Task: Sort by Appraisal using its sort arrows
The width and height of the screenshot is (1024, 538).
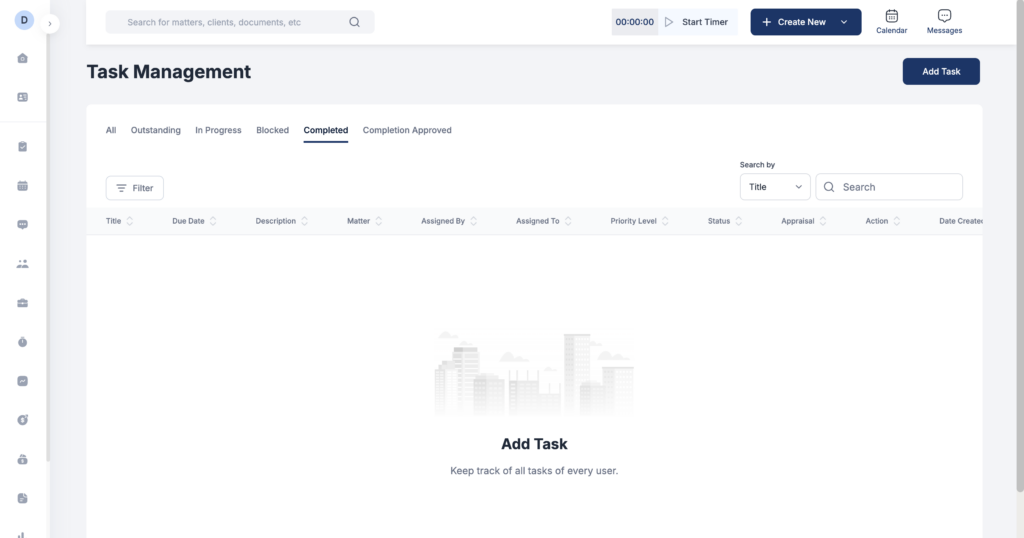Action: coord(823,221)
